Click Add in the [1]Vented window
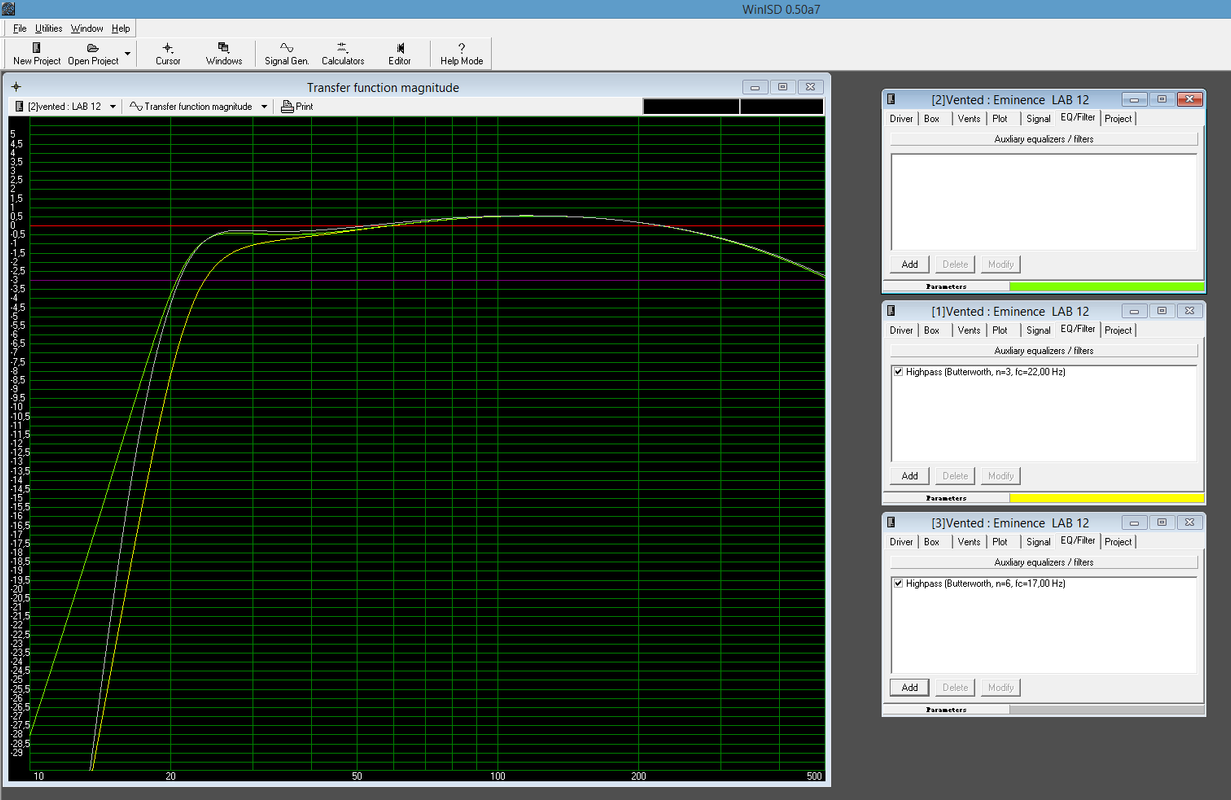 coord(910,476)
